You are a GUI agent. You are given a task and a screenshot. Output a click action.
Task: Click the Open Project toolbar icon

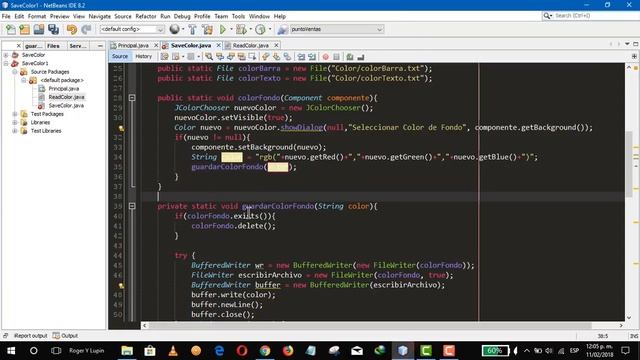[x=39, y=29]
